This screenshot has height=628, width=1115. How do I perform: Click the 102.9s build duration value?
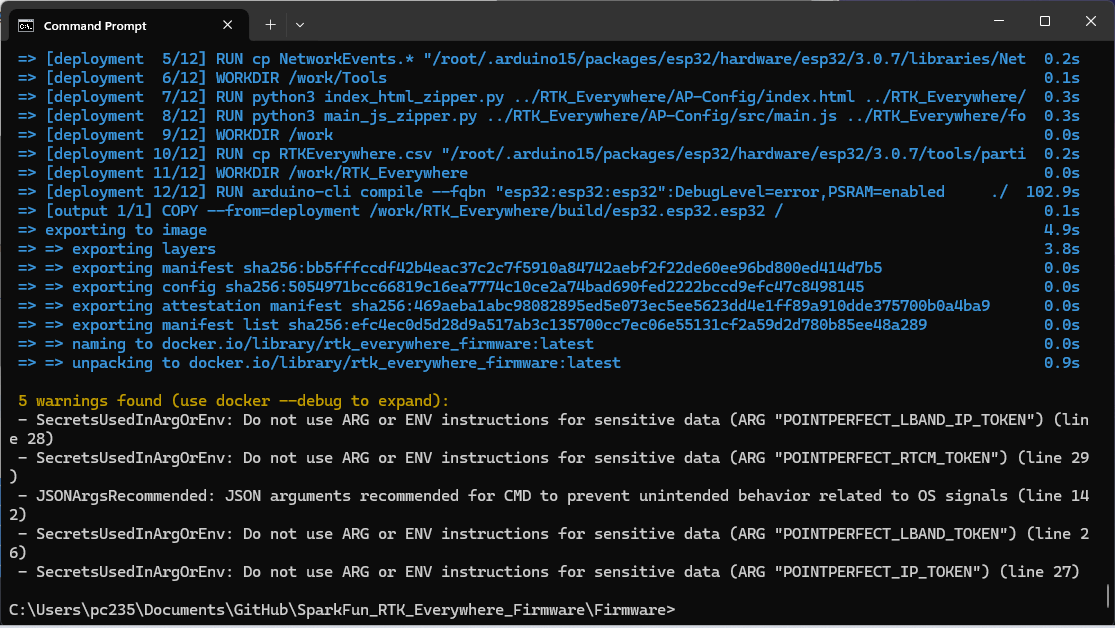click(x=1053, y=191)
